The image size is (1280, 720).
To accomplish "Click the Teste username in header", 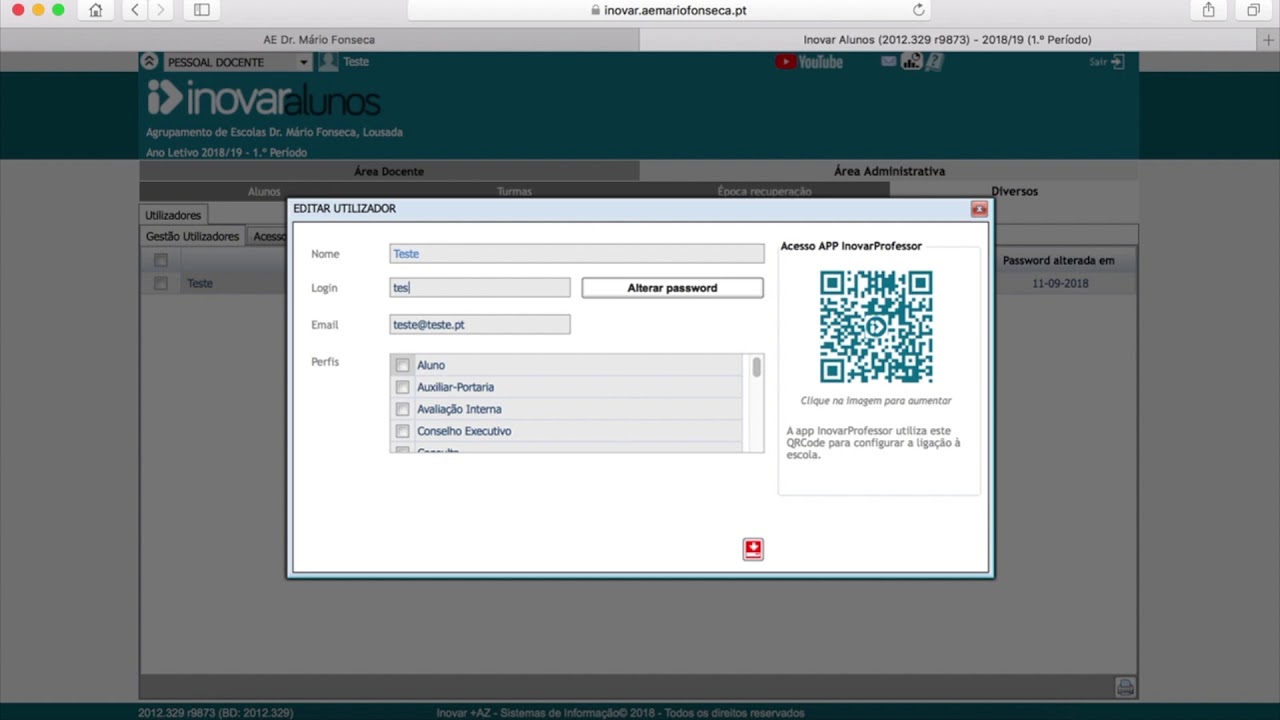I will (356, 62).
